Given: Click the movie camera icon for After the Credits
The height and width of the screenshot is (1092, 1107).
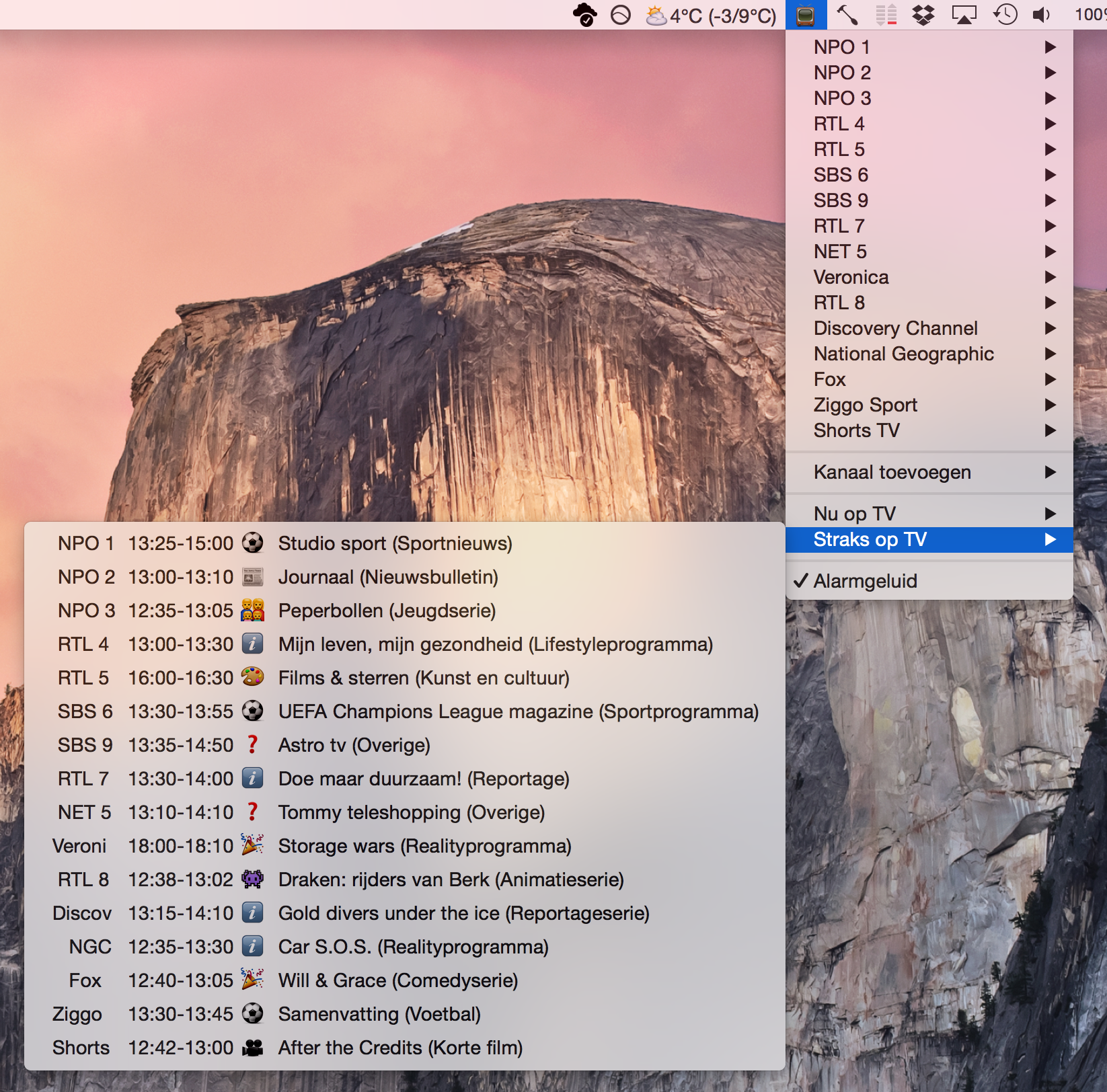Looking at the screenshot, I should point(252,1048).
